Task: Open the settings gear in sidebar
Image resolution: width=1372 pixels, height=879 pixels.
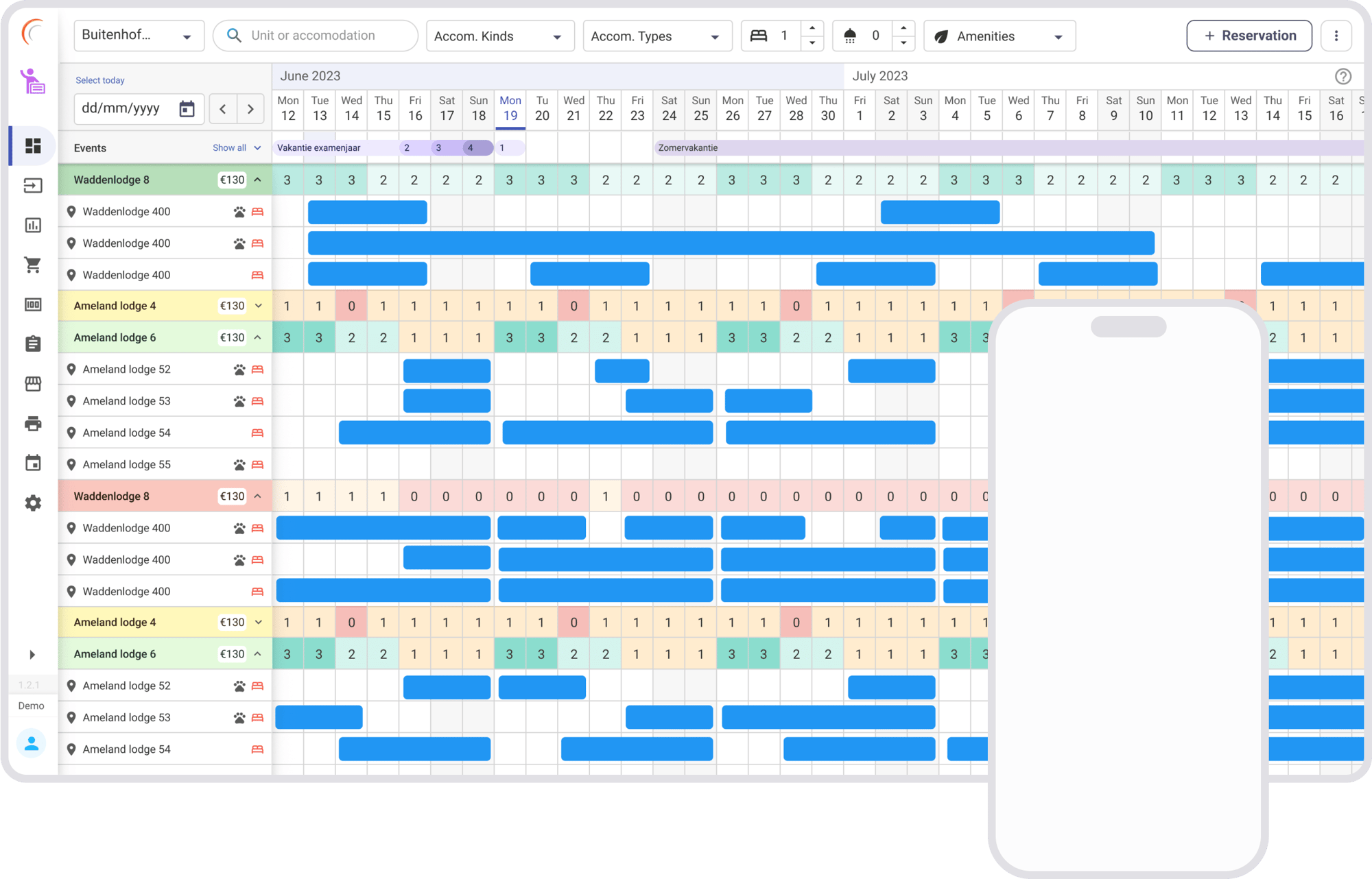Action: (33, 503)
